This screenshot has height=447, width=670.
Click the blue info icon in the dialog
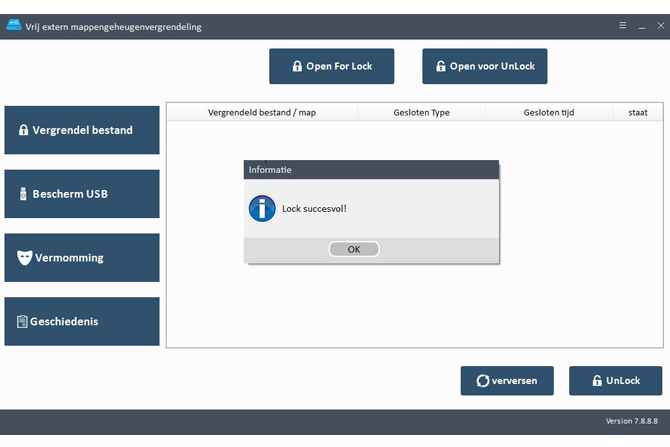point(262,208)
